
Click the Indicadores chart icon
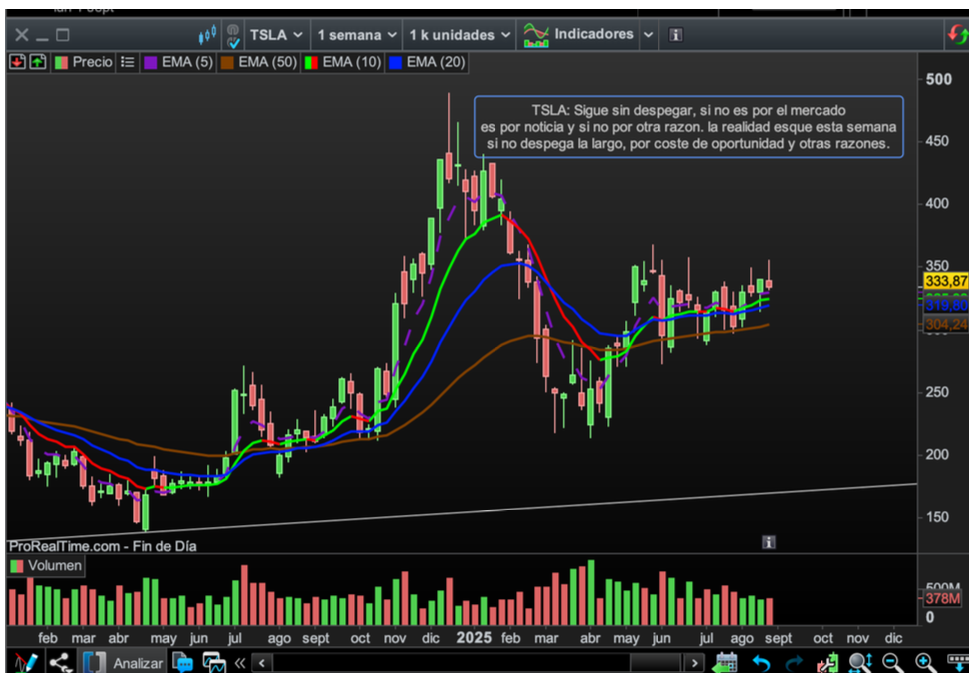pos(537,35)
